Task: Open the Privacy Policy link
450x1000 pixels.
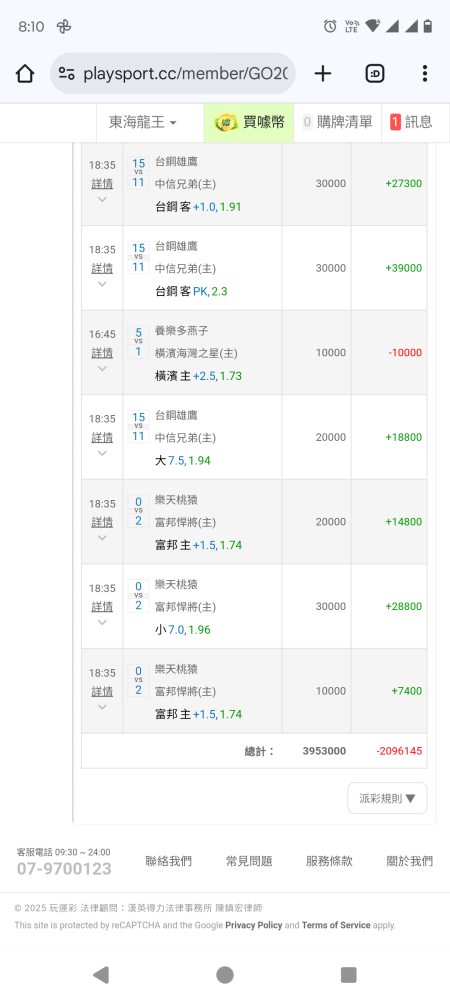Action: (254, 925)
